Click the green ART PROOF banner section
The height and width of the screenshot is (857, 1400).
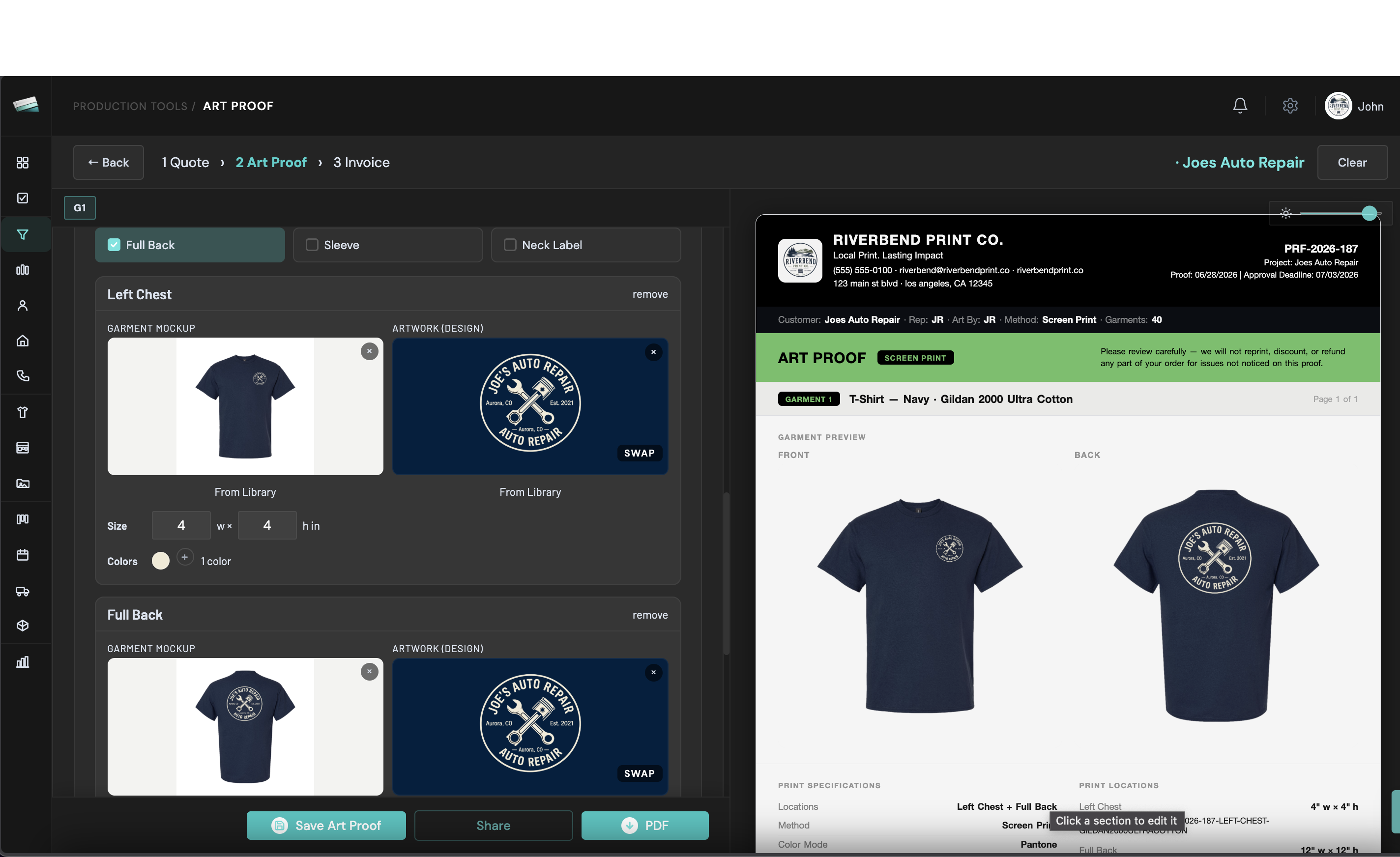[x=1068, y=357]
